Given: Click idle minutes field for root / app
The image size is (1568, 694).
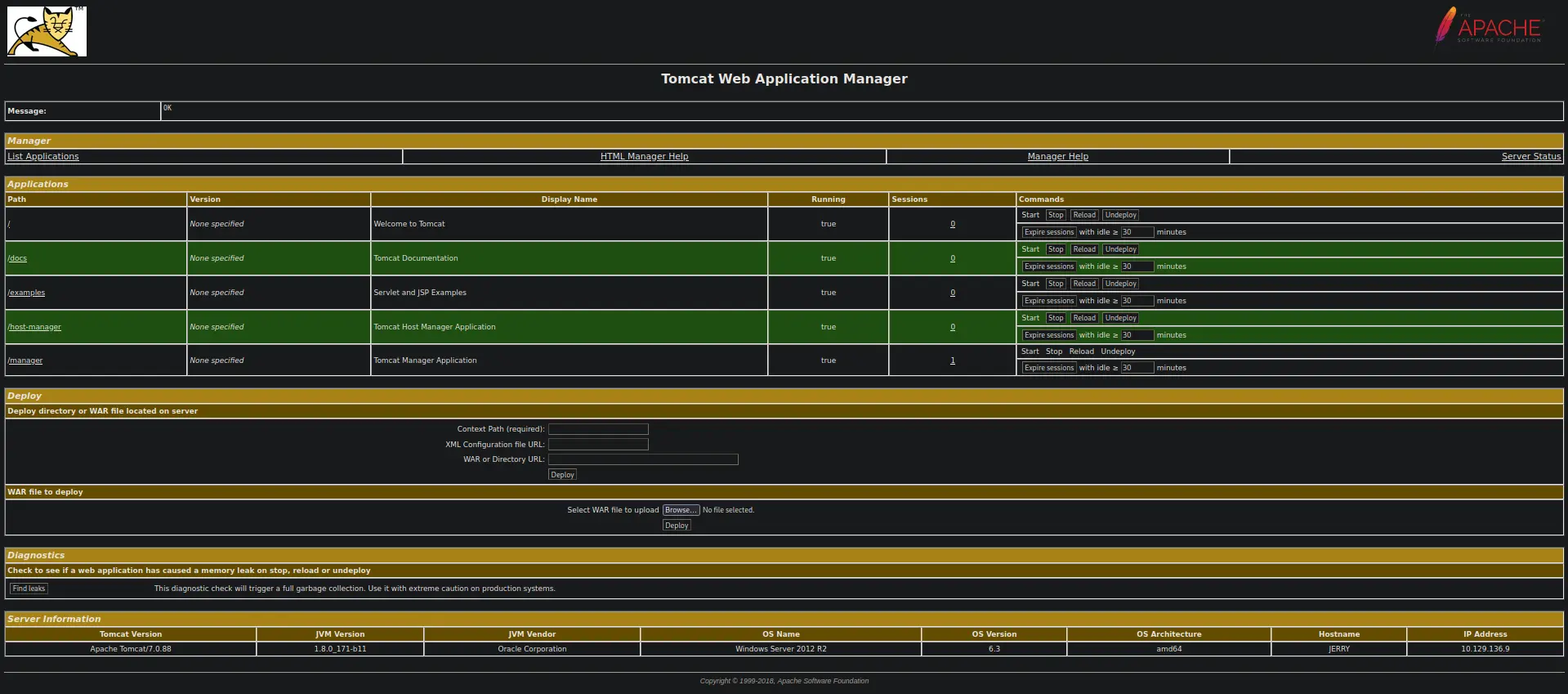Looking at the screenshot, I should tap(1137, 232).
